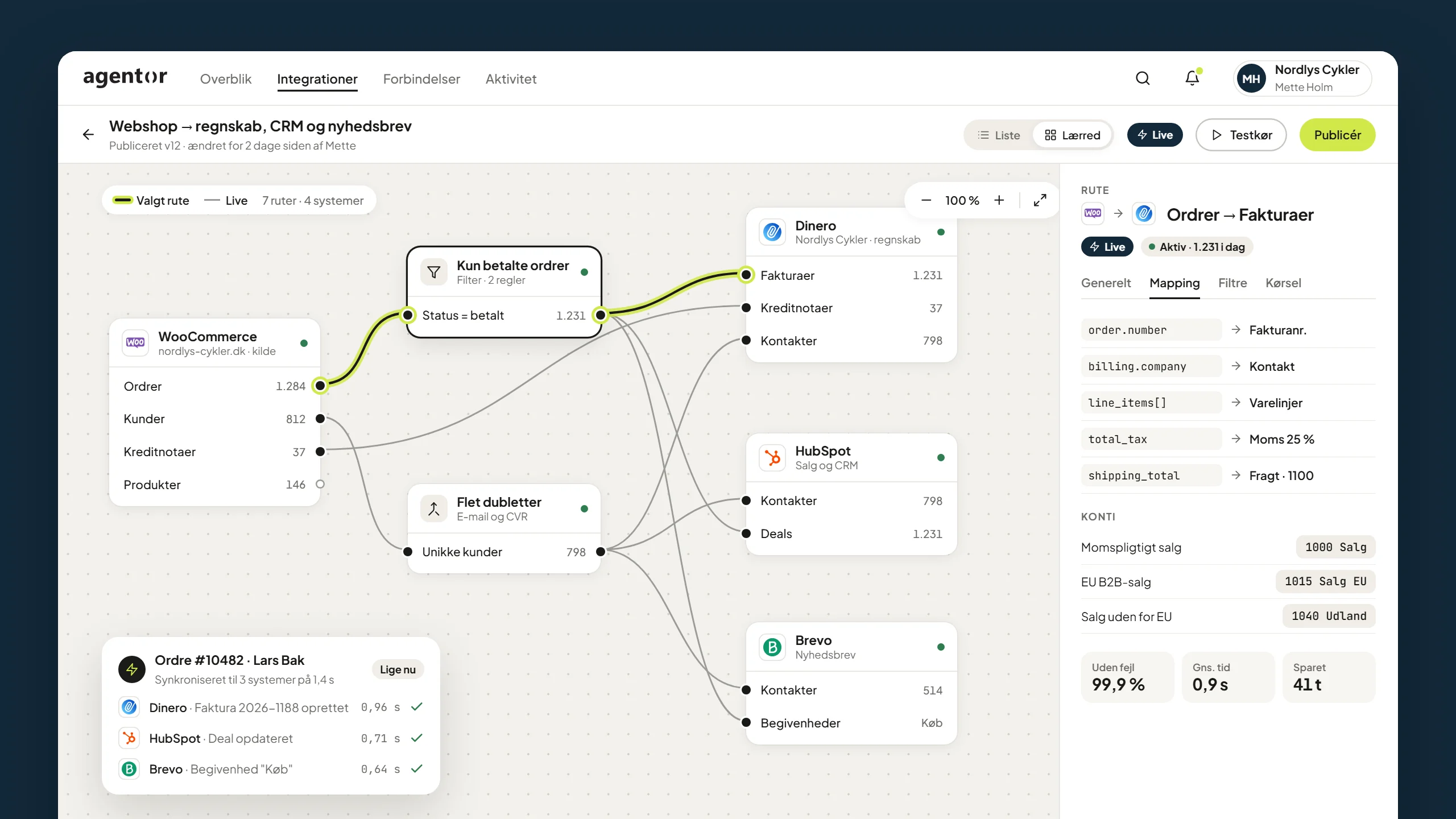Switch to the Kørsel tab
Image resolution: width=1456 pixels, height=819 pixels.
pos(1283,283)
